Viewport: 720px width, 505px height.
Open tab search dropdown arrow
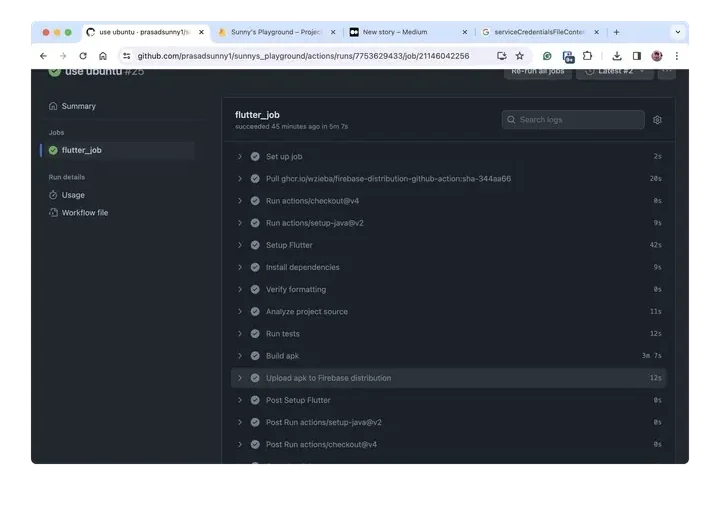677,32
